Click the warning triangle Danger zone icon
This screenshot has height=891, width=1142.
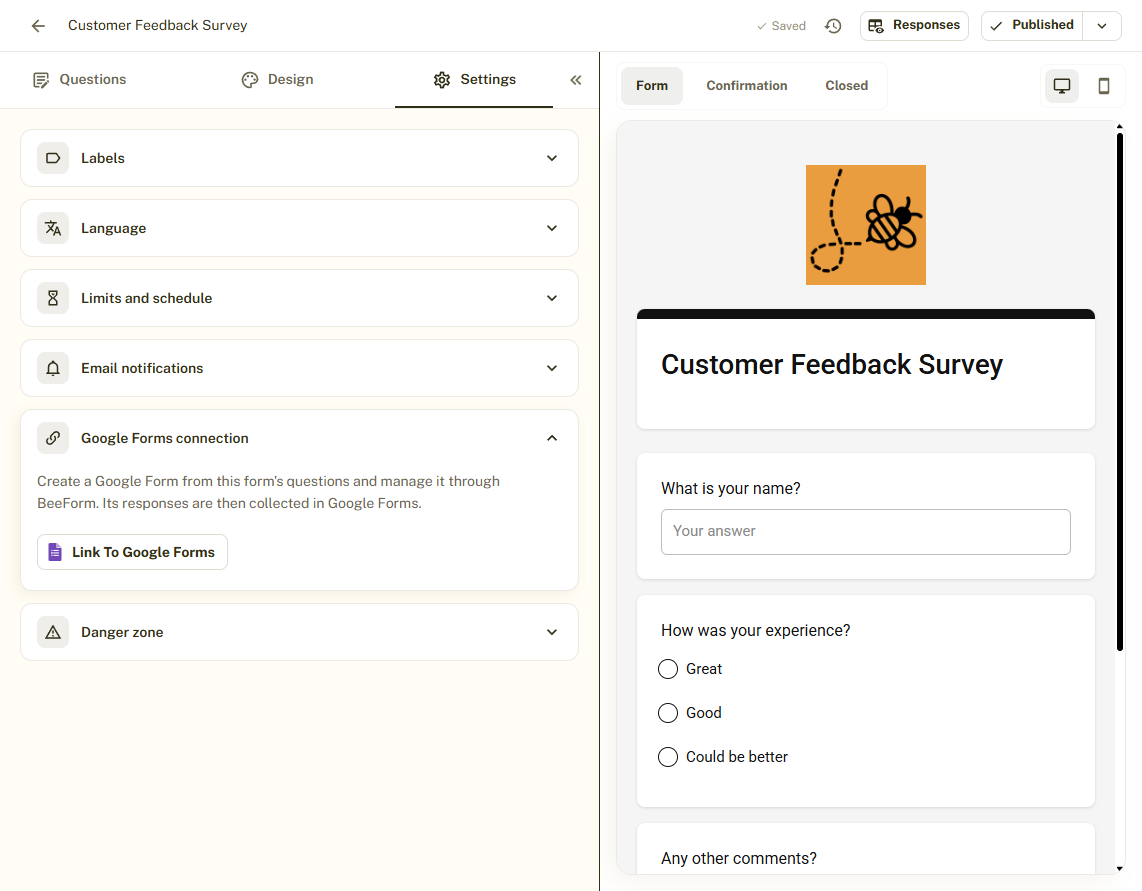click(x=53, y=632)
